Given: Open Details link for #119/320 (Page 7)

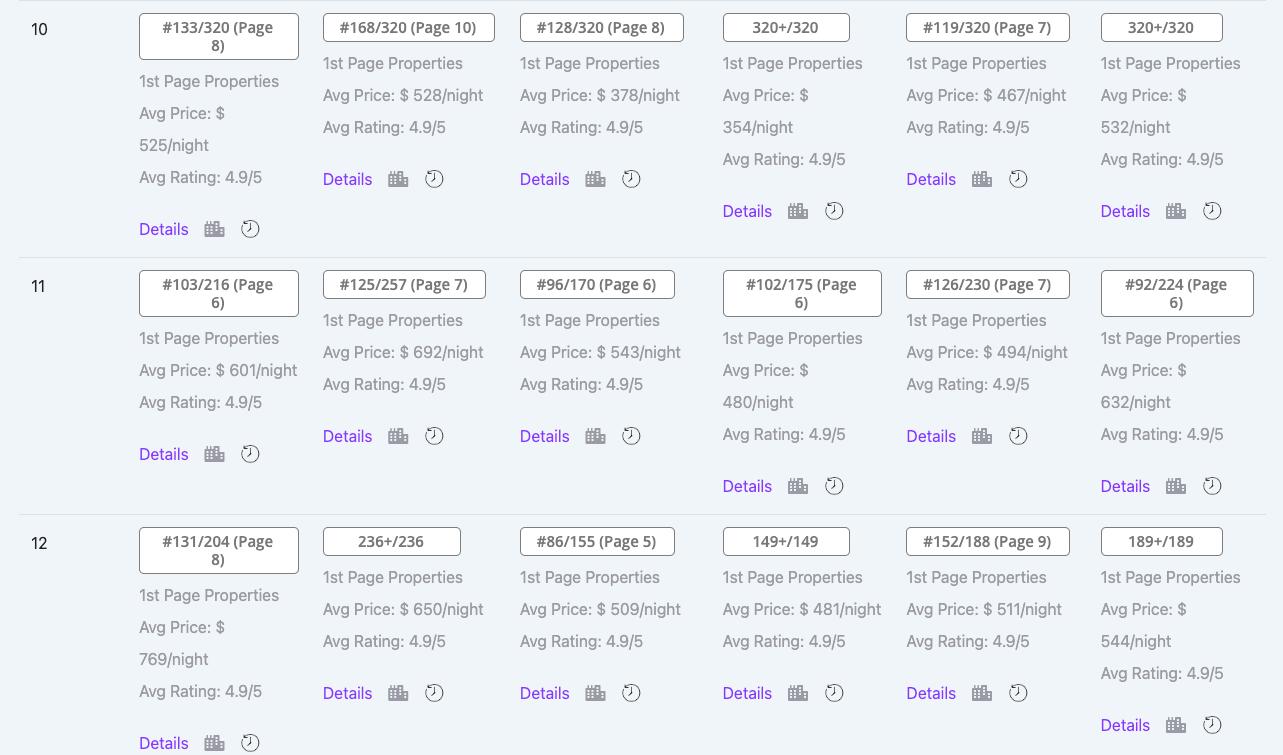Looking at the screenshot, I should 931,179.
